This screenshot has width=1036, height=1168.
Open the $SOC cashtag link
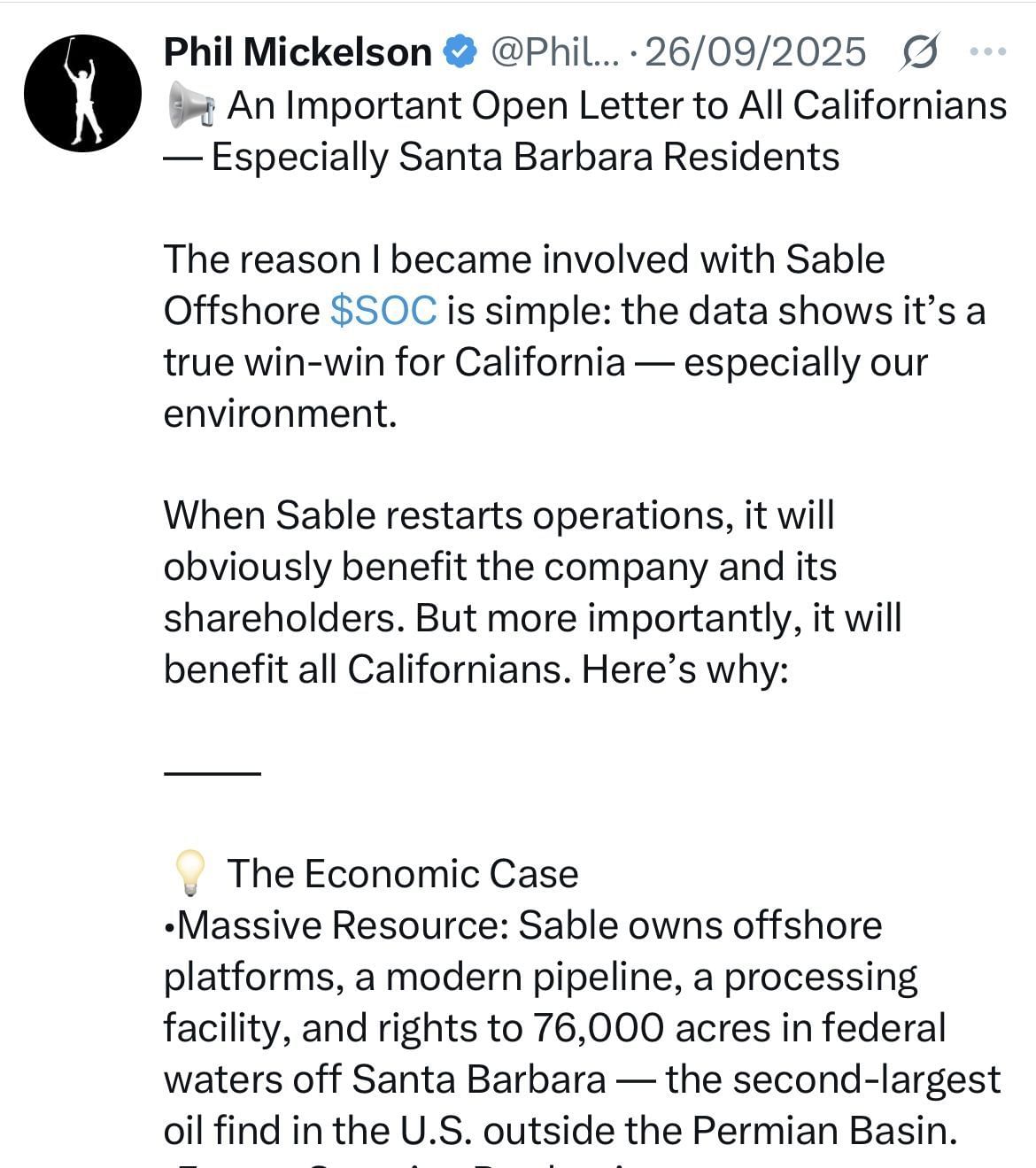coord(383,311)
